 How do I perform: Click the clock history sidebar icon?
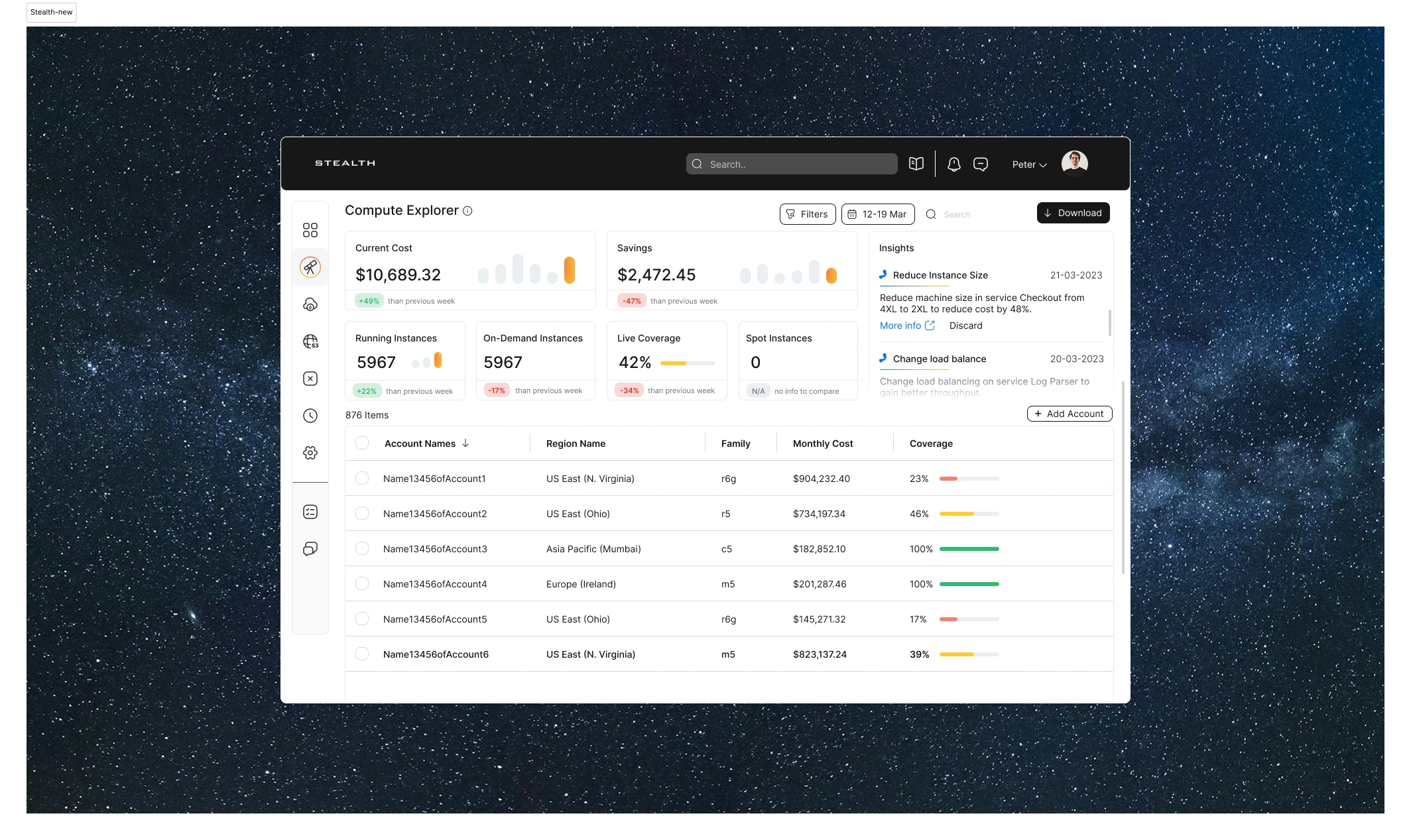[310, 416]
